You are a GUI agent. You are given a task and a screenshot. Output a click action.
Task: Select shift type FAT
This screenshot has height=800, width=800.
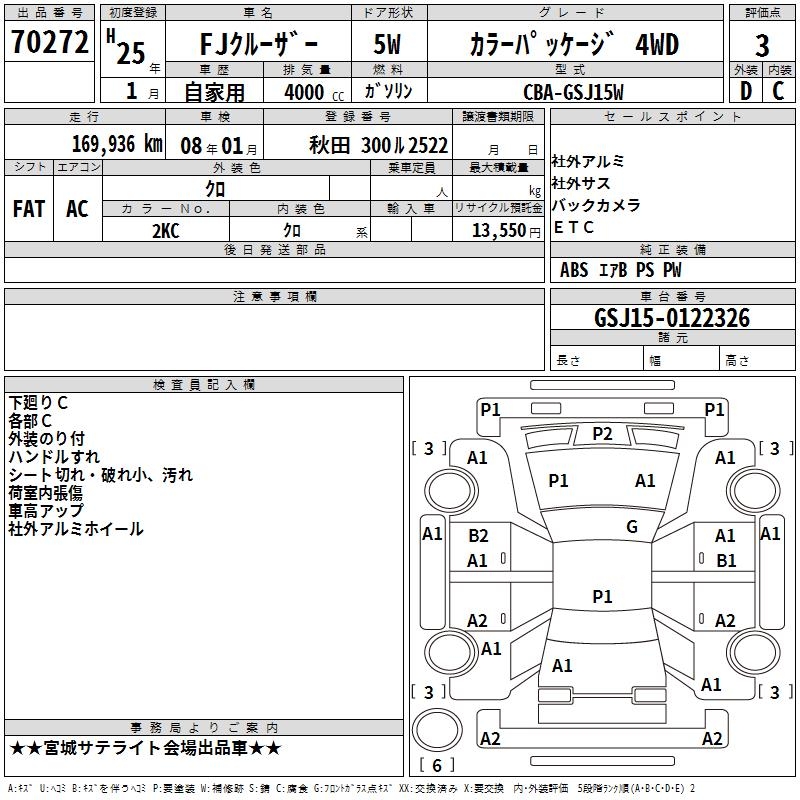tap(29, 209)
